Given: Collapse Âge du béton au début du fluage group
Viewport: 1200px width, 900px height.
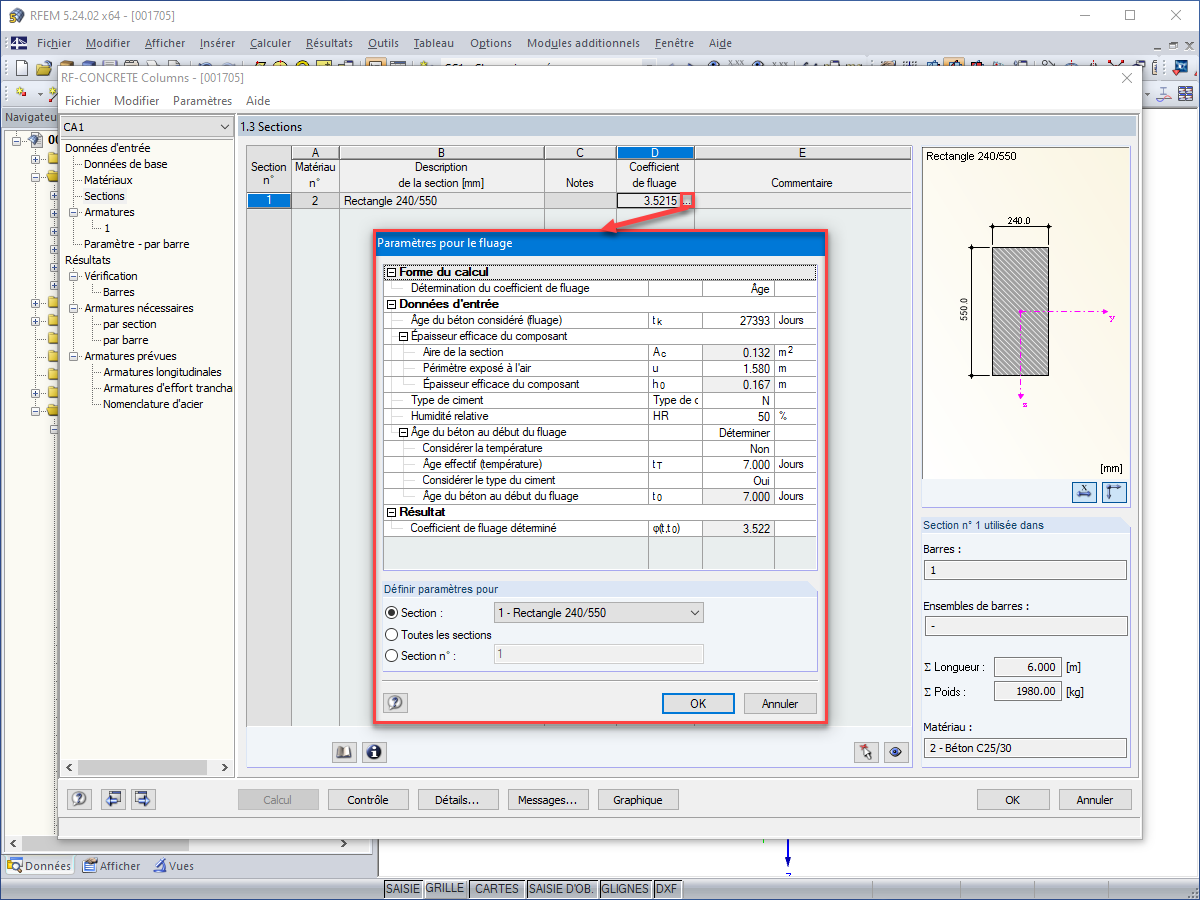Looking at the screenshot, I should tap(403, 432).
